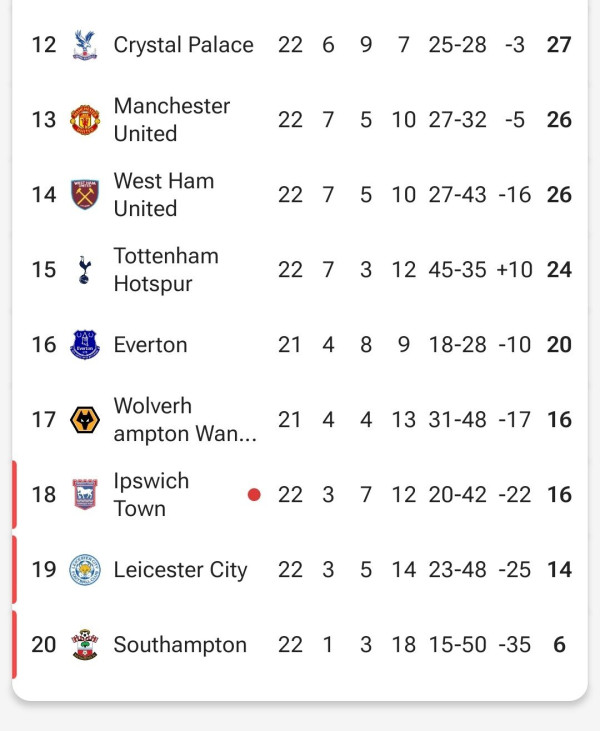Image resolution: width=600 pixels, height=731 pixels.
Task: Click the Manchester United club crest
Action: click(85, 120)
